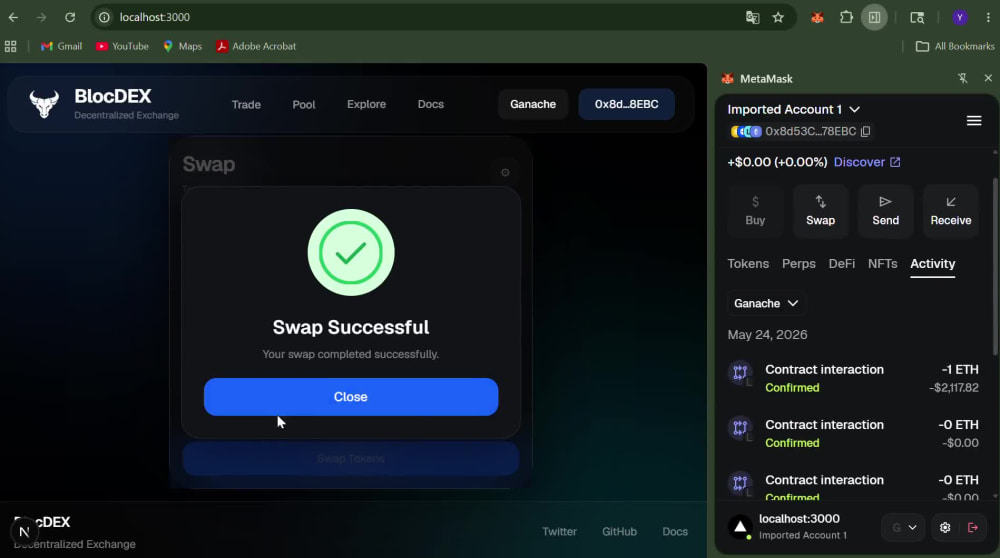Open Twitter footer link

559,531
